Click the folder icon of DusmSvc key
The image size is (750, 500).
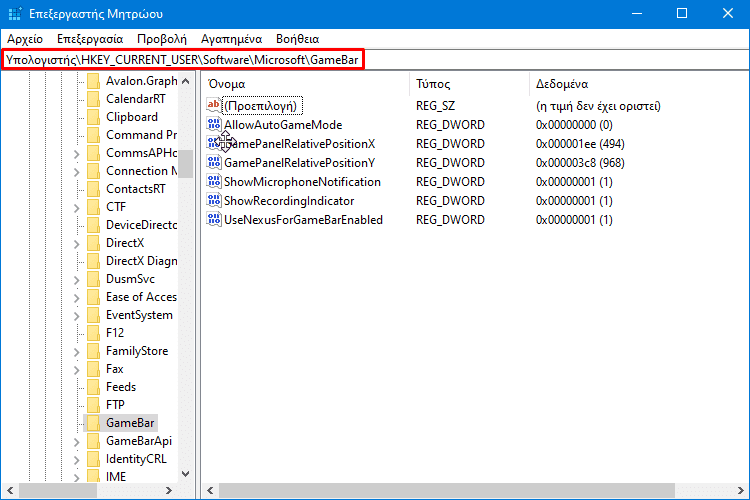click(x=93, y=278)
